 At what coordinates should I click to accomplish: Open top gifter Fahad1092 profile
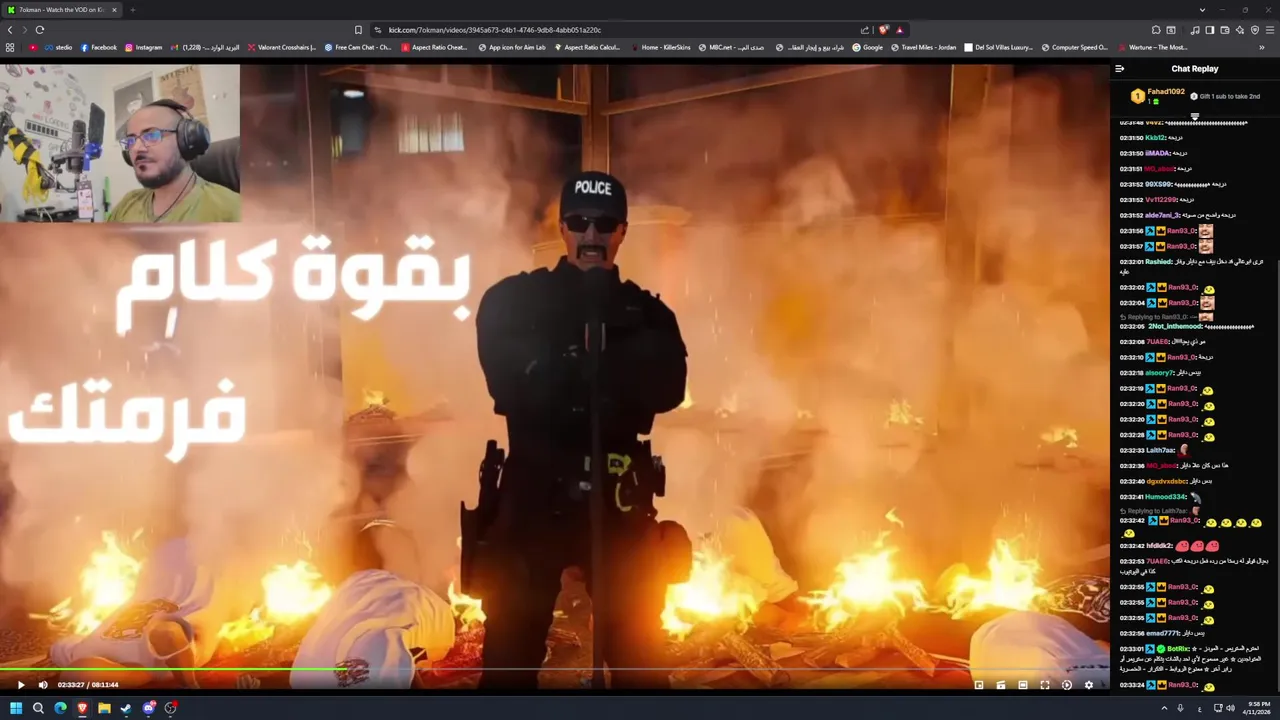(1166, 92)
